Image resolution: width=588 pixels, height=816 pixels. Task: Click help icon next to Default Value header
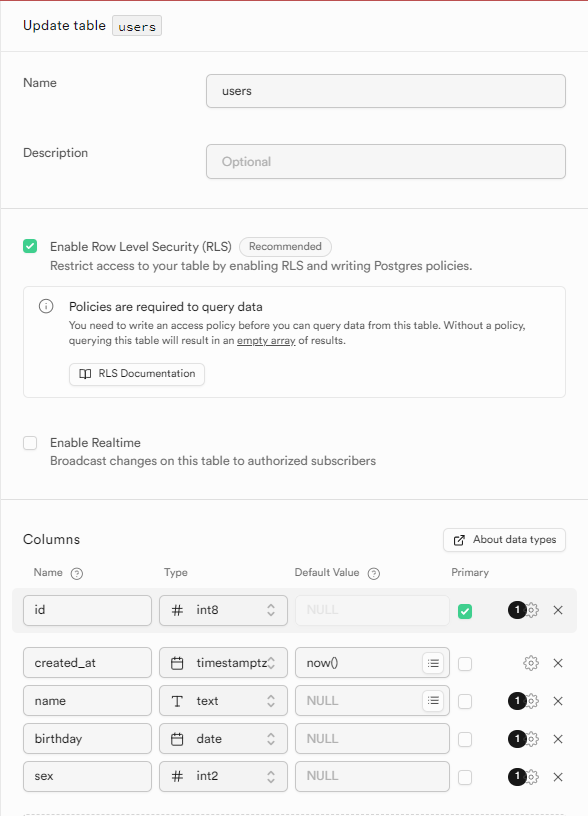point(374,573)
